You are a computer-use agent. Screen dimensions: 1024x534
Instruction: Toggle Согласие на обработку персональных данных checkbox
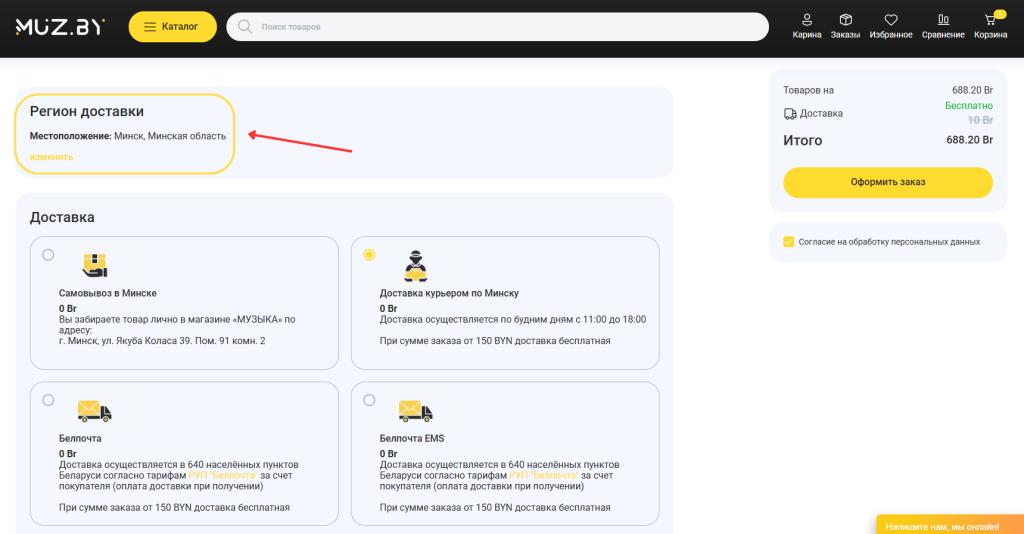pyautogui.click(x=788, y=242)
